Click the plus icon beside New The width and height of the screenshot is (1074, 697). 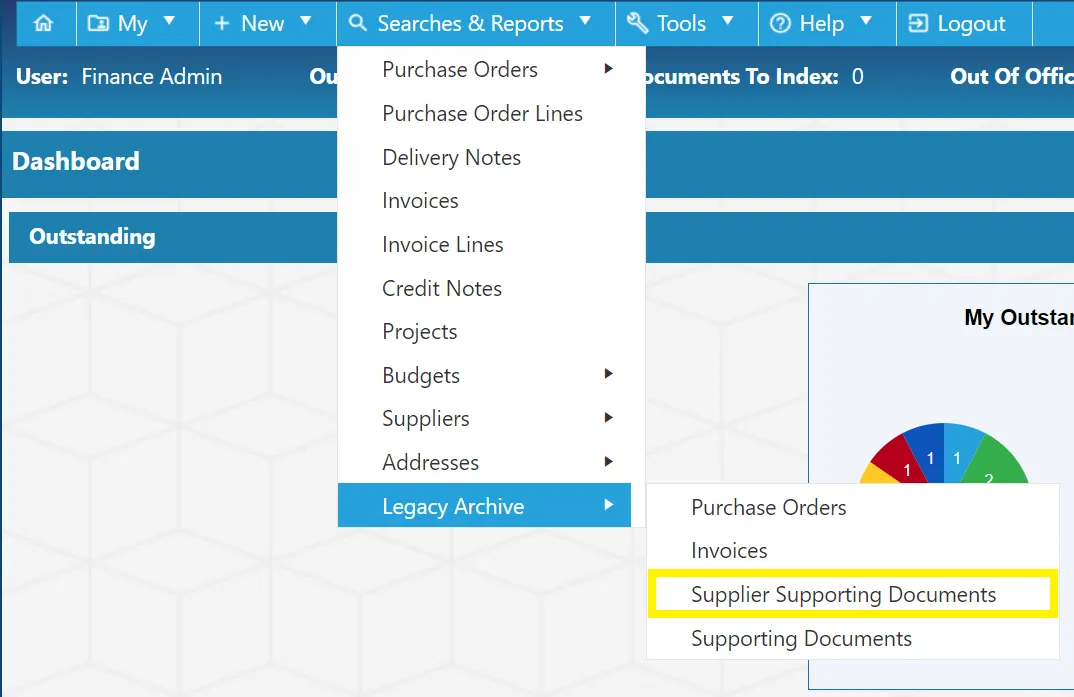click(222, 24)
